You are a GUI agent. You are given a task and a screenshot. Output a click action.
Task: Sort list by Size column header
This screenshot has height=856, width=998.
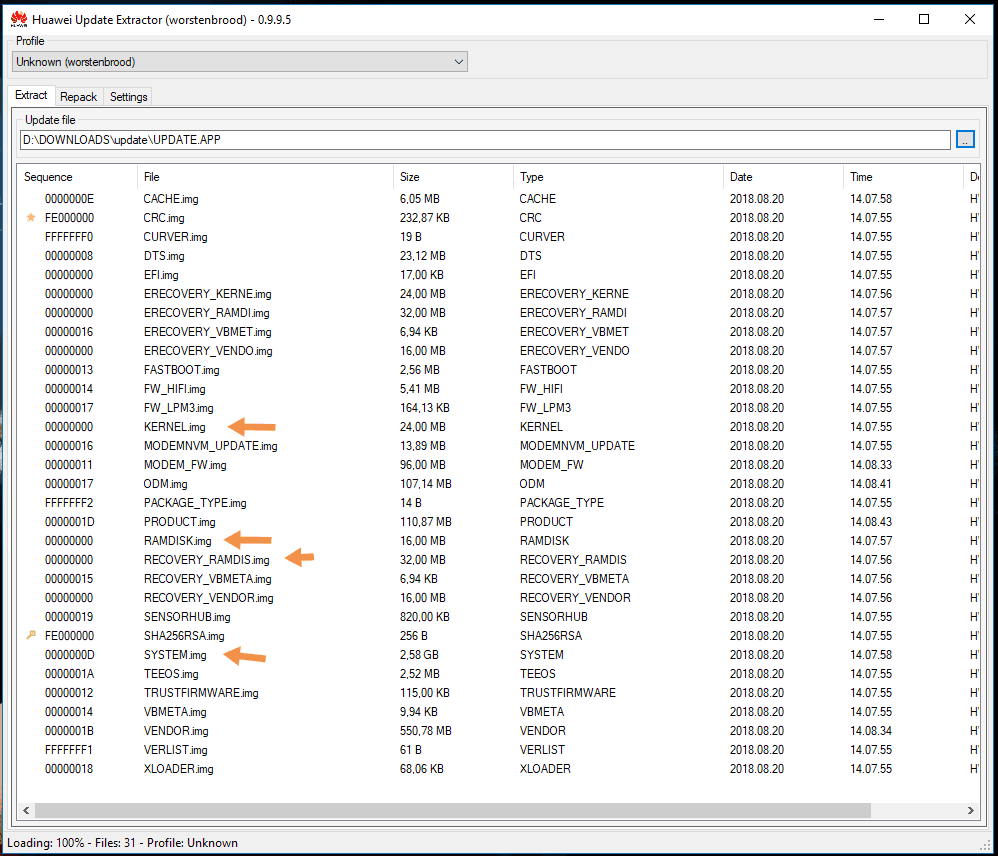pos(453,177)
